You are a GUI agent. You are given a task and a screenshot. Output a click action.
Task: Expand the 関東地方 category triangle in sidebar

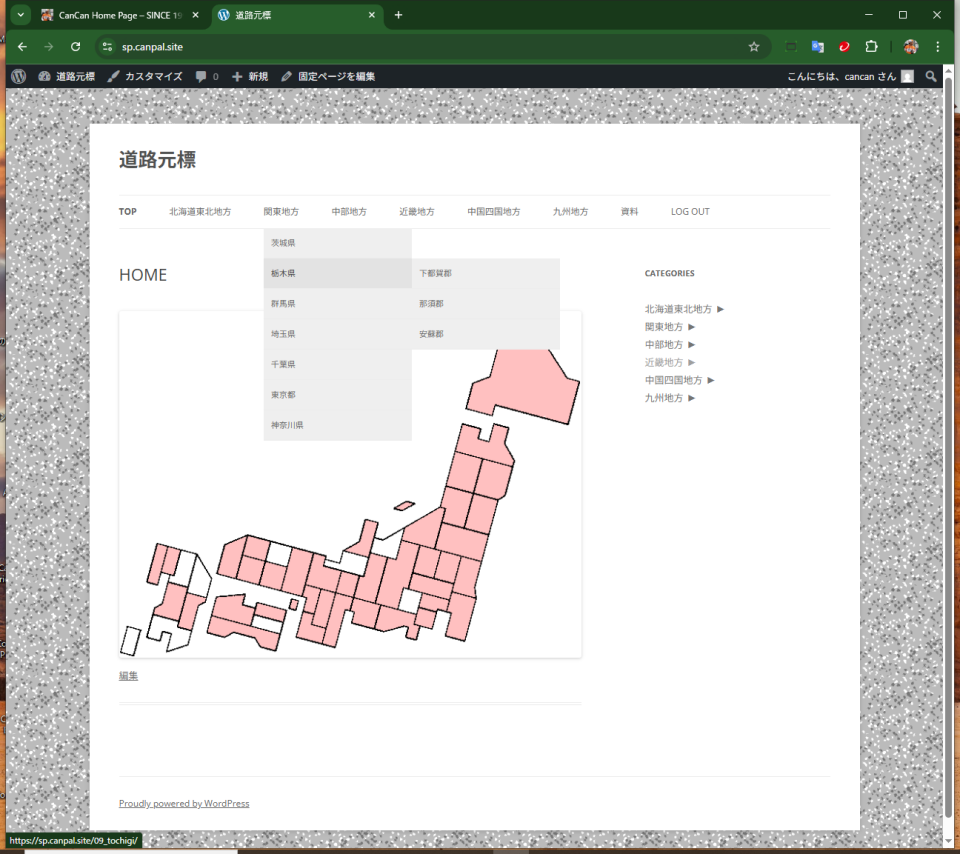click(692, 327)
